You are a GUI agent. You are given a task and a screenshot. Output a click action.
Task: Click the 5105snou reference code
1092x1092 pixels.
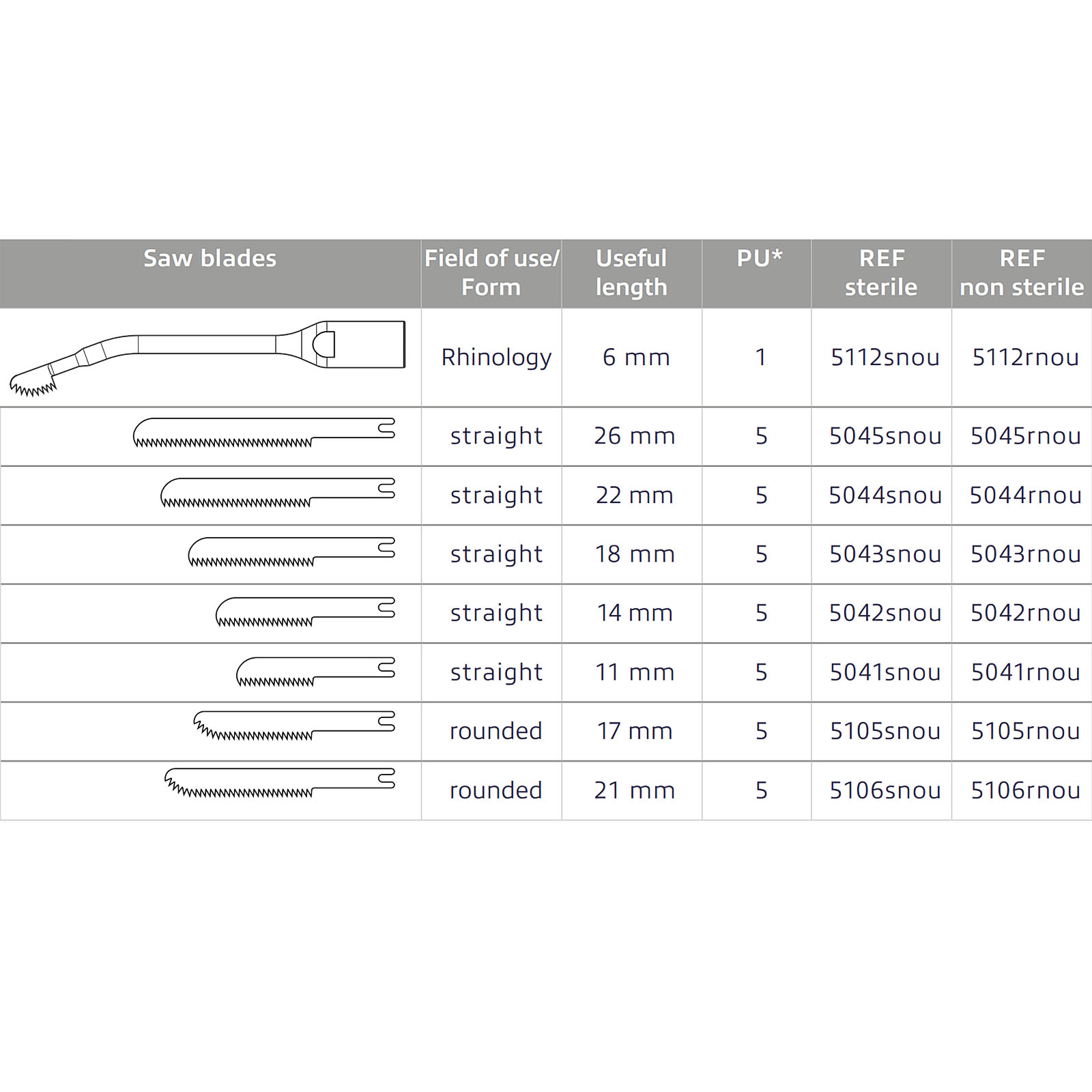tap(885, 731)
